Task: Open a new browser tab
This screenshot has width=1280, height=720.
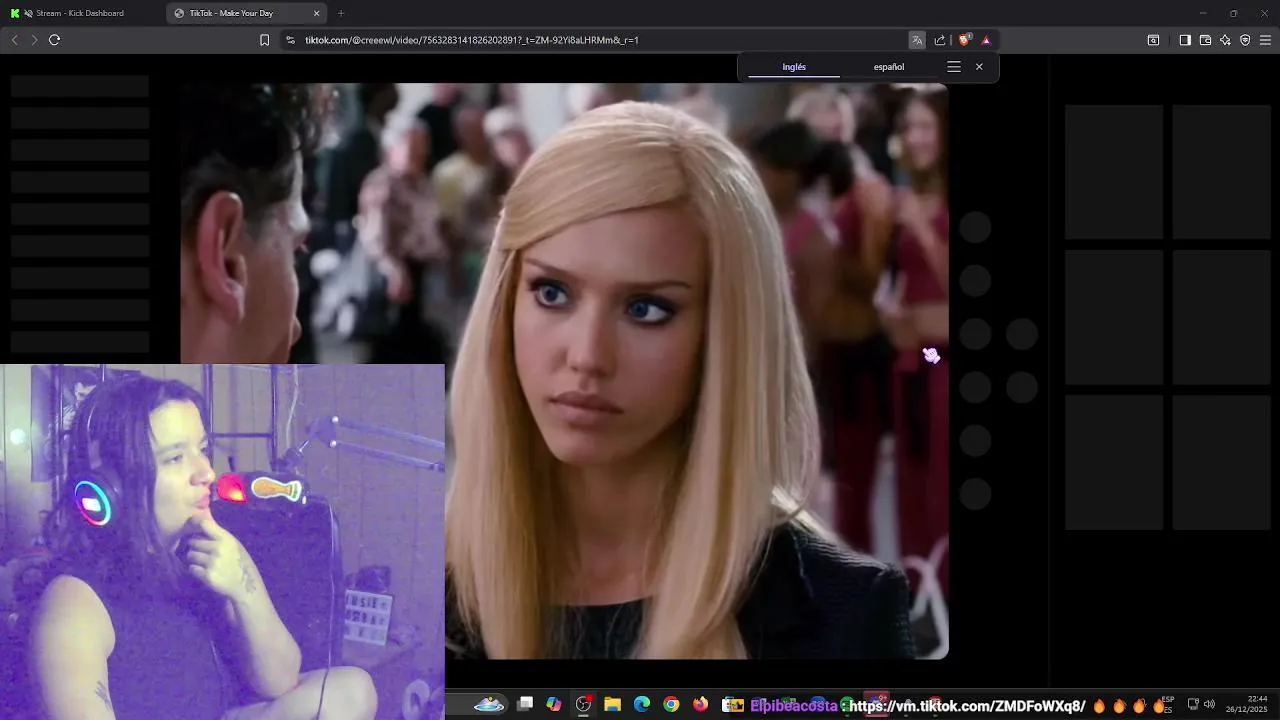Action: [341, 13]
